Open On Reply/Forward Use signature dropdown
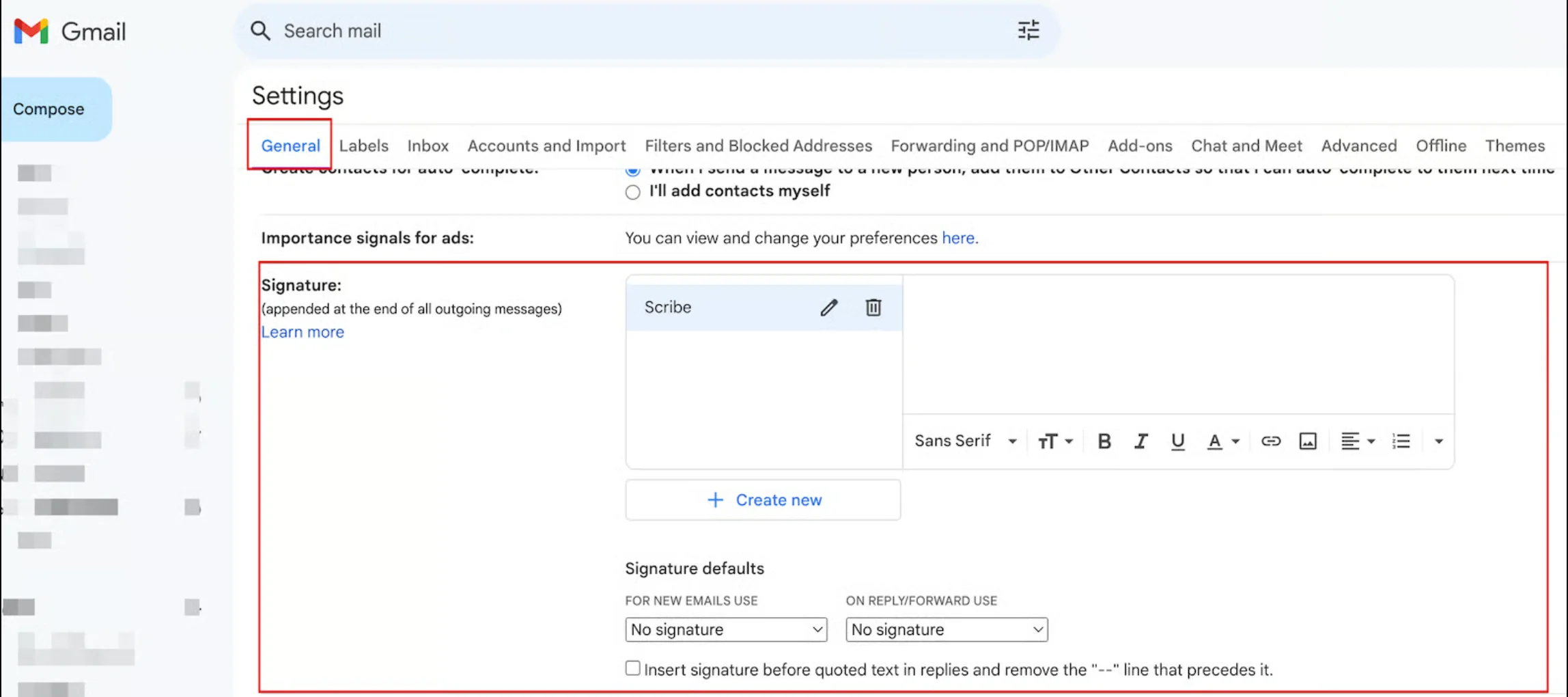Image resolution: width=1568 pixels, height=697 pixels. click(x=947, y=629)
